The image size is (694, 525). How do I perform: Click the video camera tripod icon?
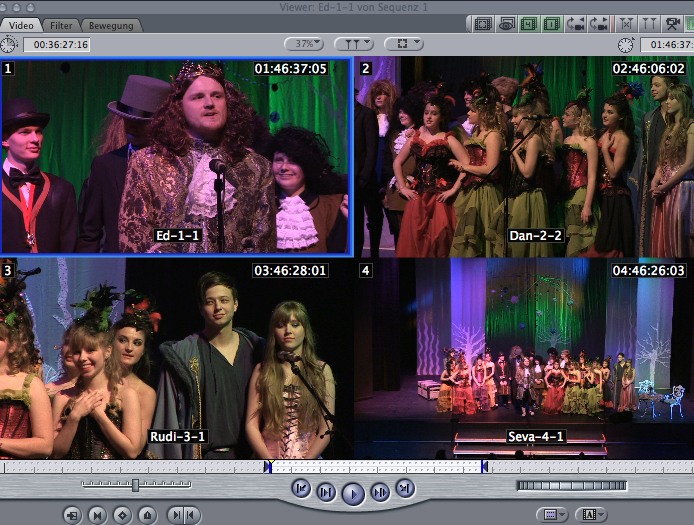[x=672, y=24]
